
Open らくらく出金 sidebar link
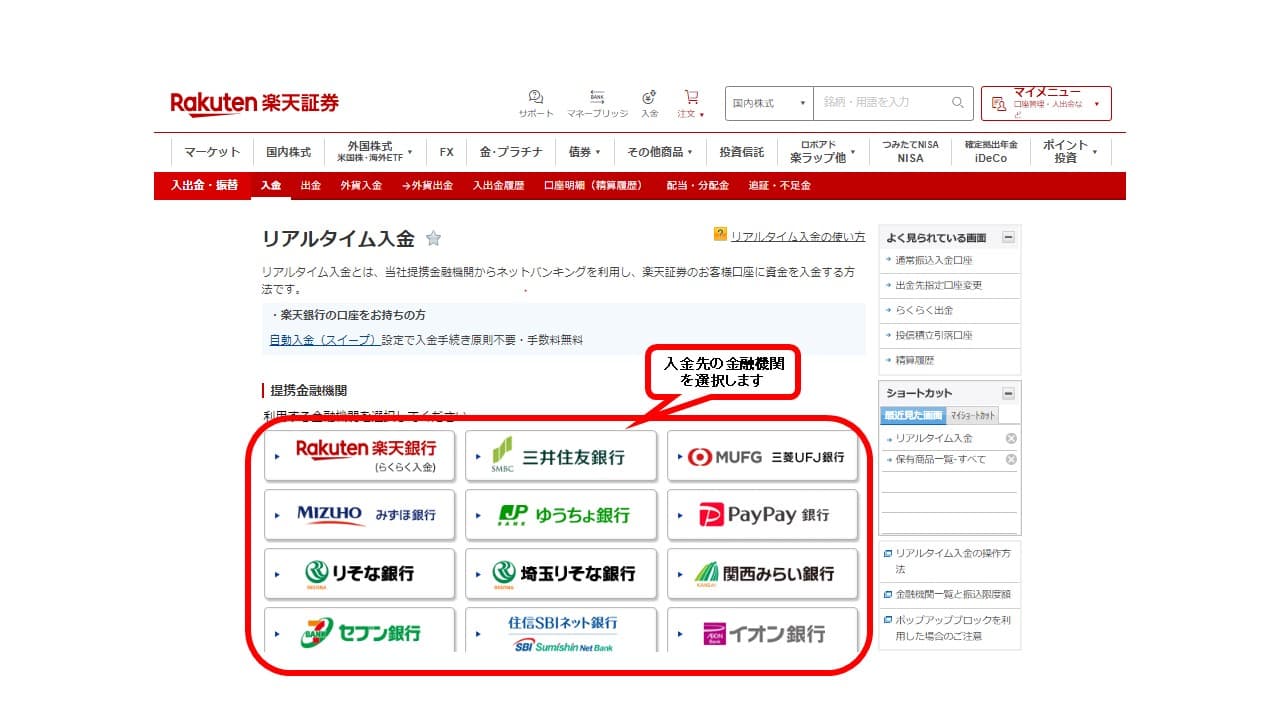tap(924, 310)
